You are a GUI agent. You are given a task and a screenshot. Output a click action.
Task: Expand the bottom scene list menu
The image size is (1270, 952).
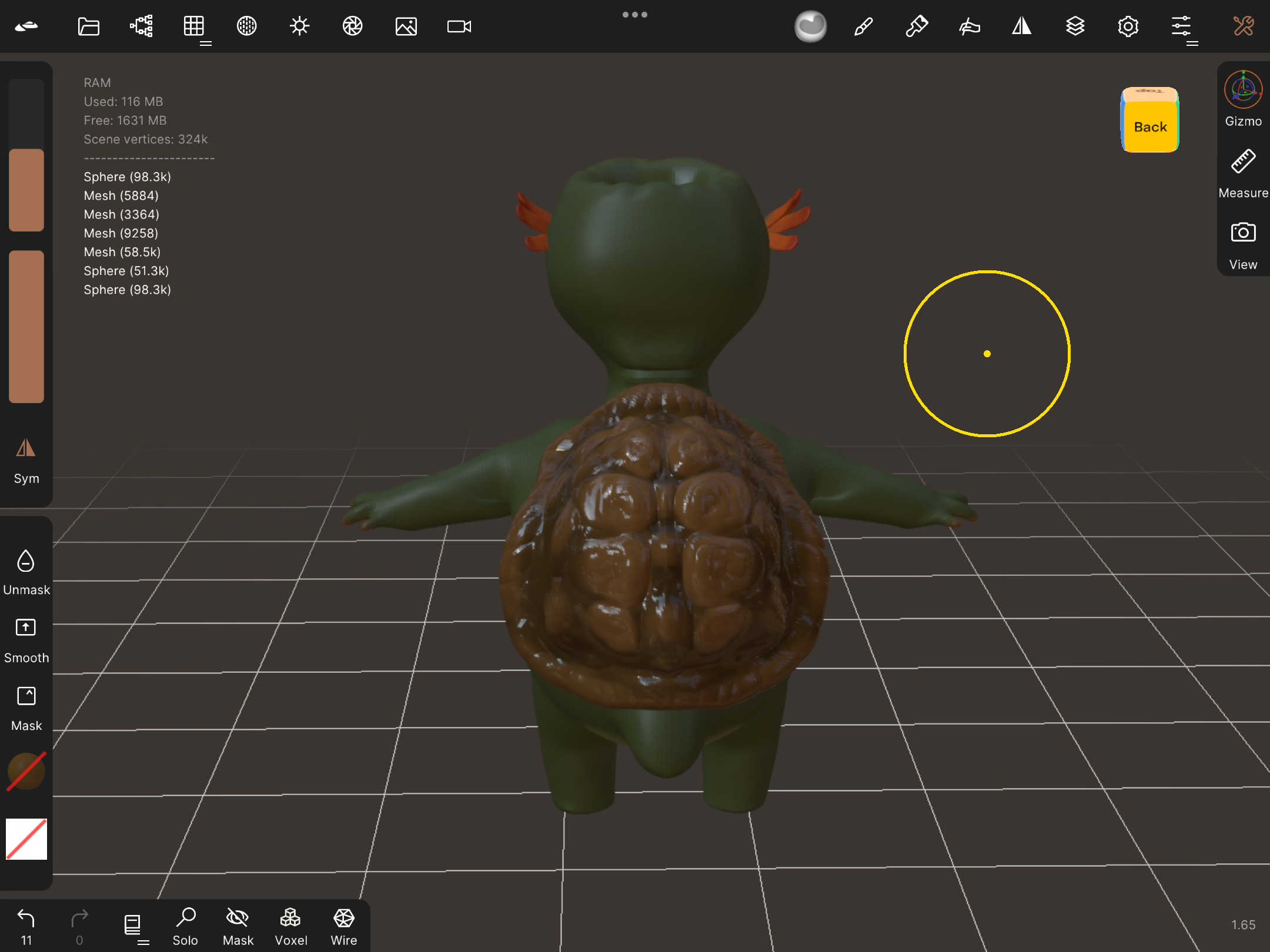click(x=133, y=926)
